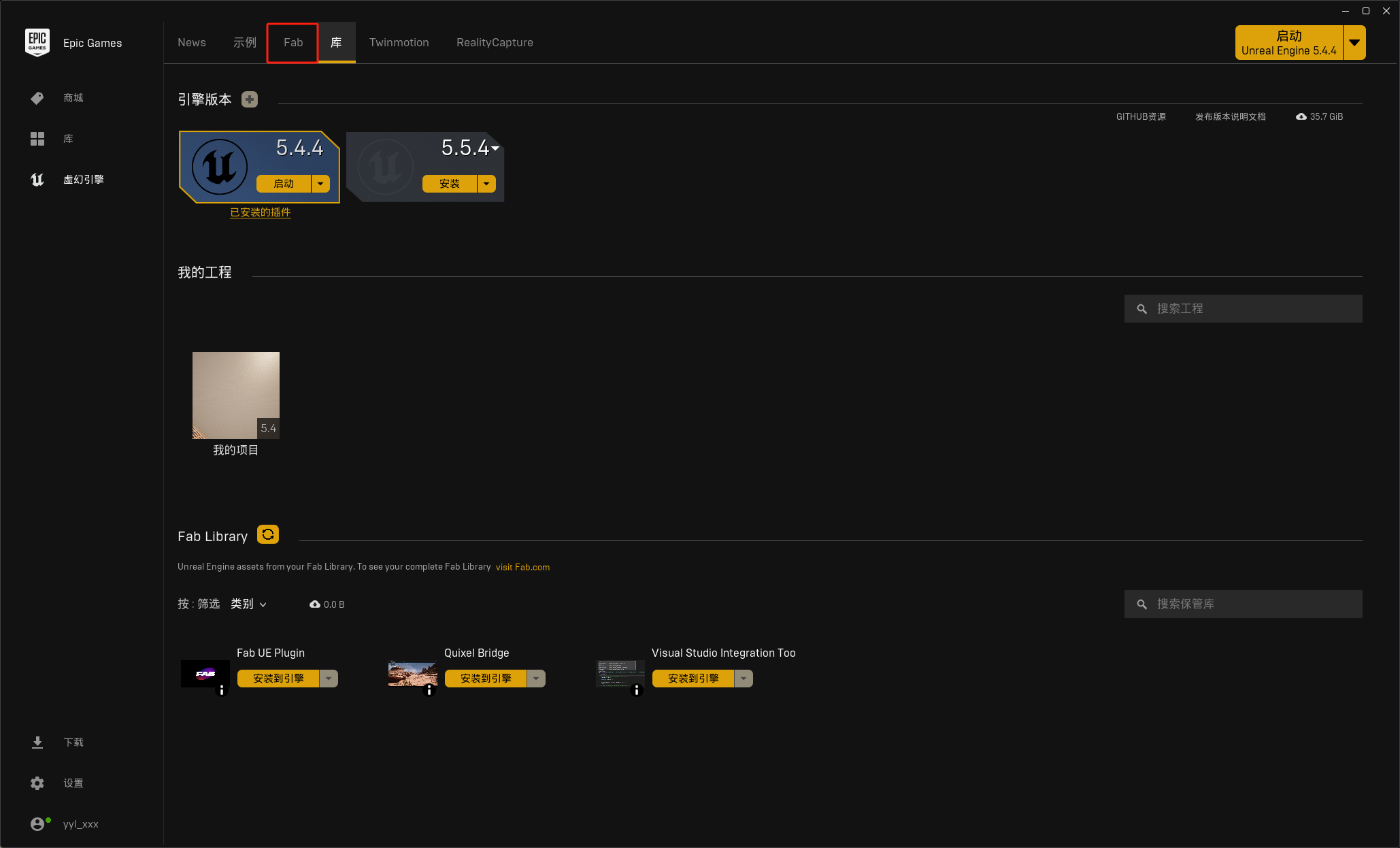1400x848 pixels.
Task: Open Settings gear icon in sidebar
Action: tap(37, 783)
